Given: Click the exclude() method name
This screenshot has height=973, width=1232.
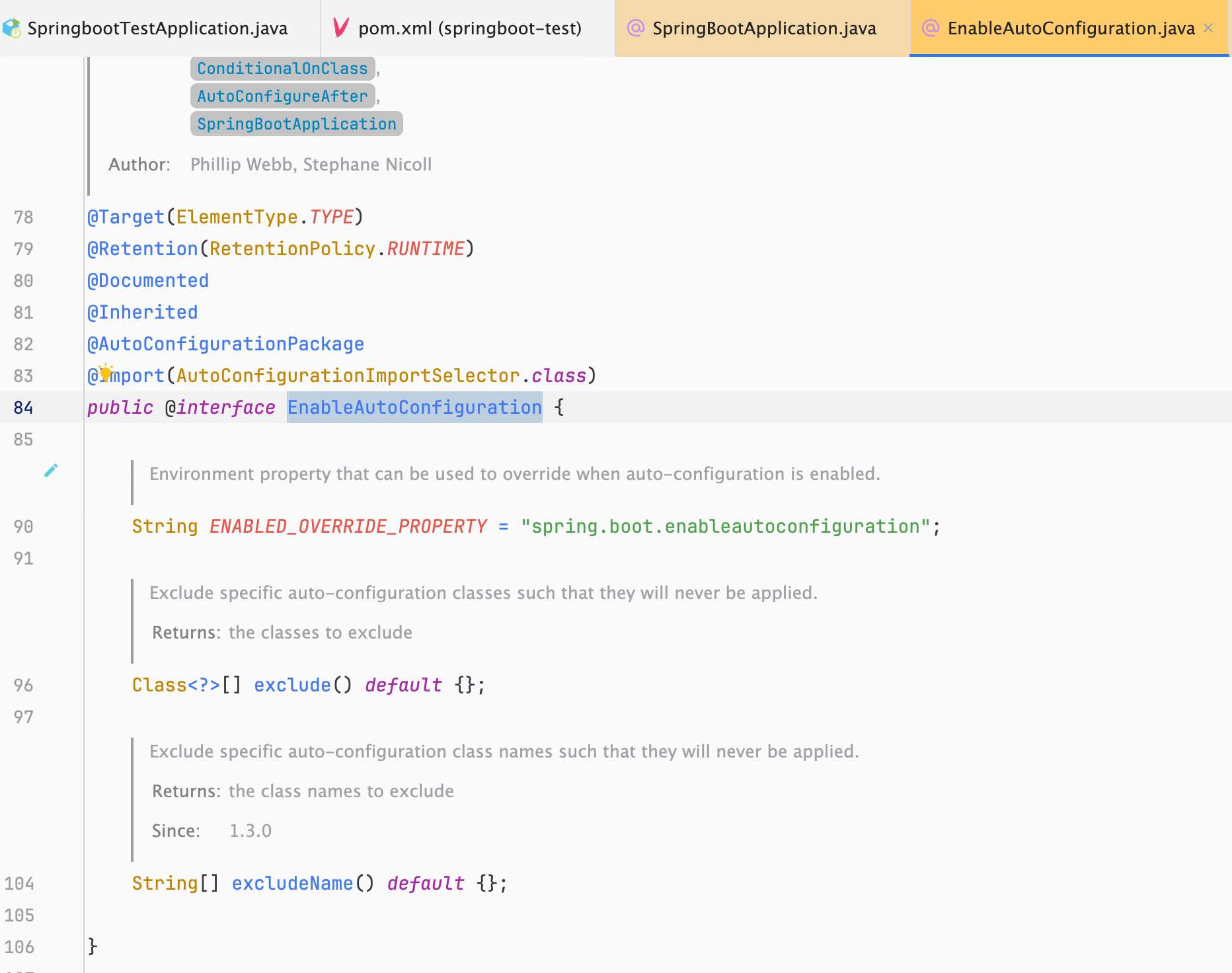Looking at the screenshot, I should click(292, 685).
